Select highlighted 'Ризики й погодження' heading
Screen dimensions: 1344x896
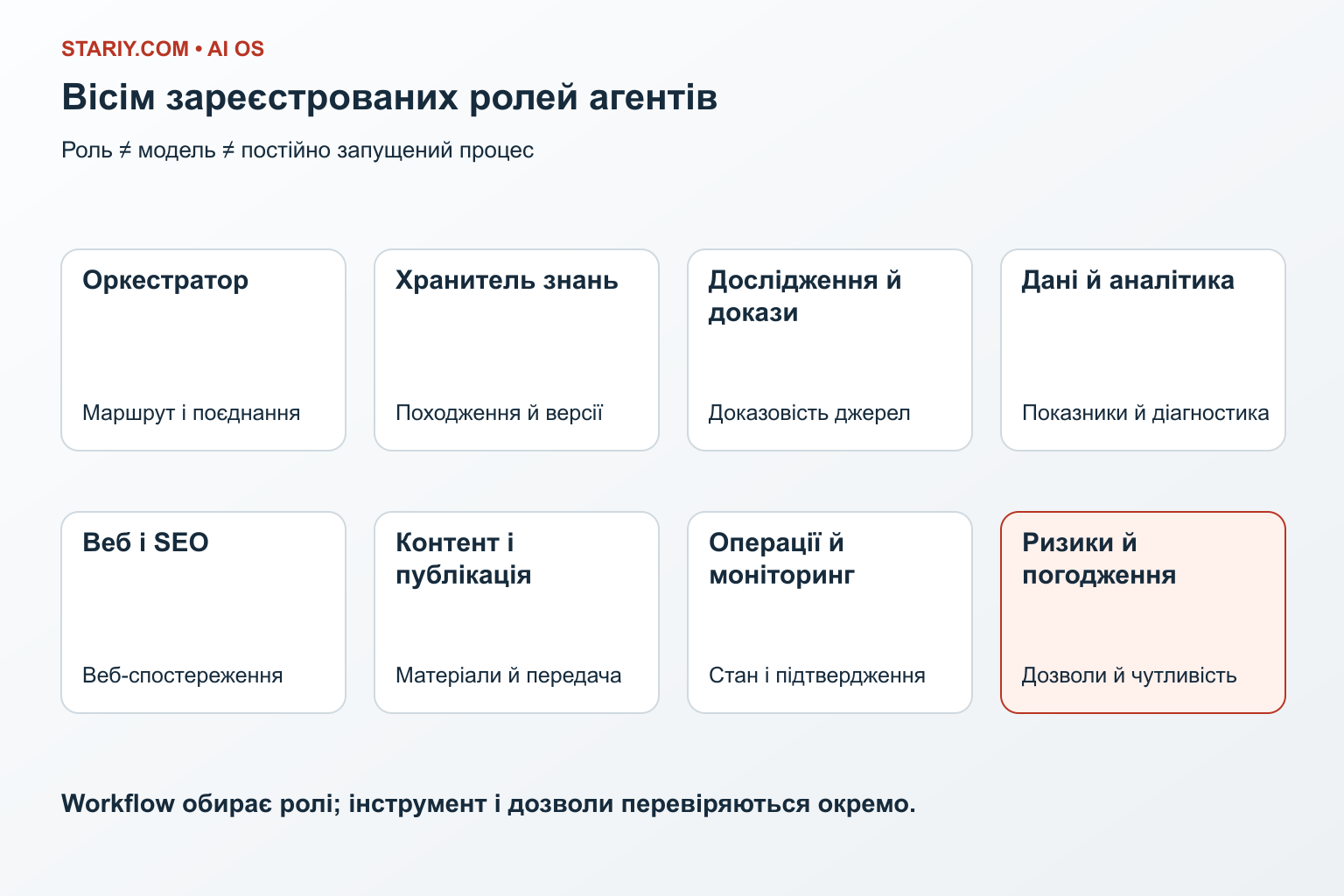pyautogui.click(x=1099, y=558)
